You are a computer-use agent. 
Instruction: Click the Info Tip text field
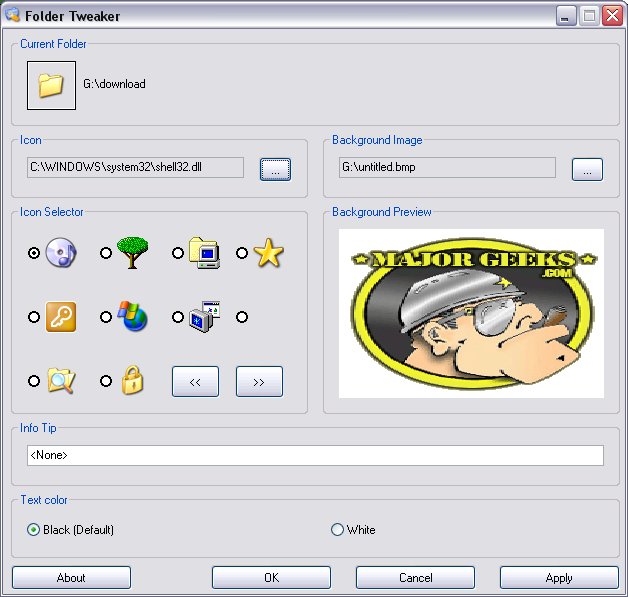315,455
